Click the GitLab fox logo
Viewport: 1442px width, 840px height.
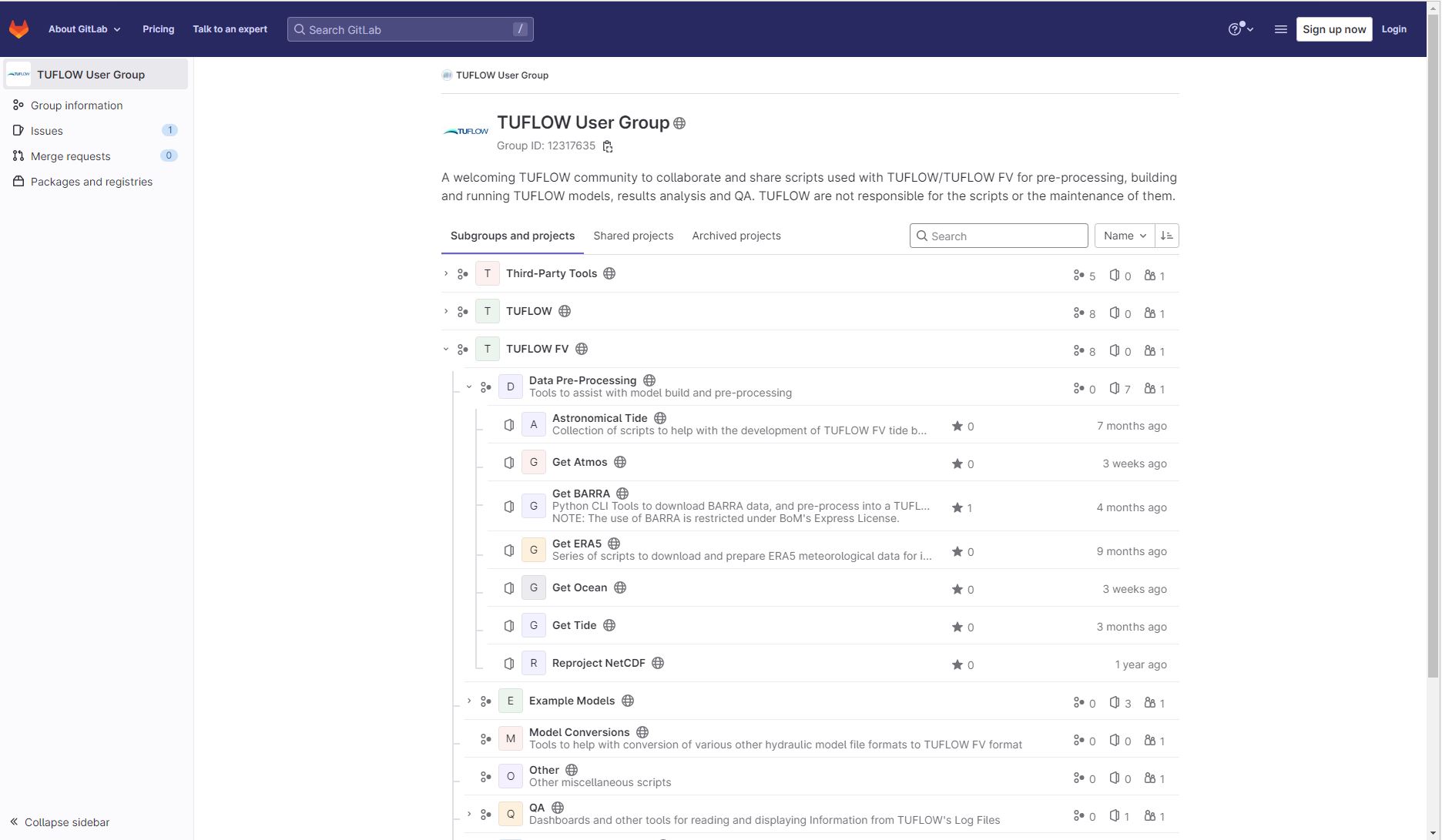18,29
